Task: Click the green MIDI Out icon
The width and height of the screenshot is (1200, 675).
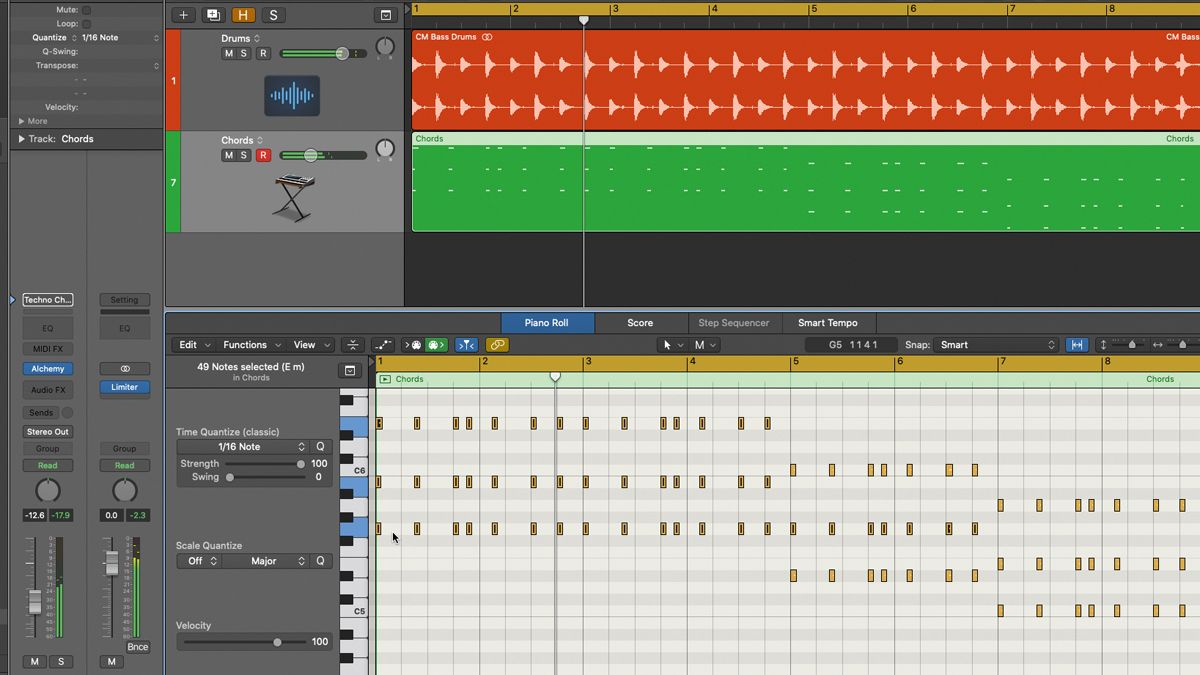Action: (x=436, y=344)
